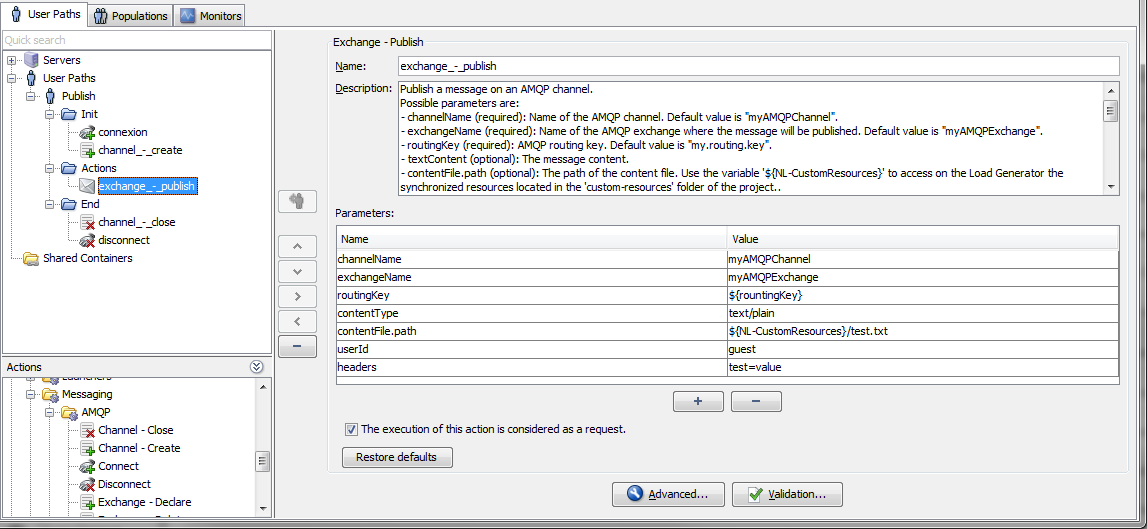
Task: Click the Exchange - Declare action icon
Action: pos(87,502)
